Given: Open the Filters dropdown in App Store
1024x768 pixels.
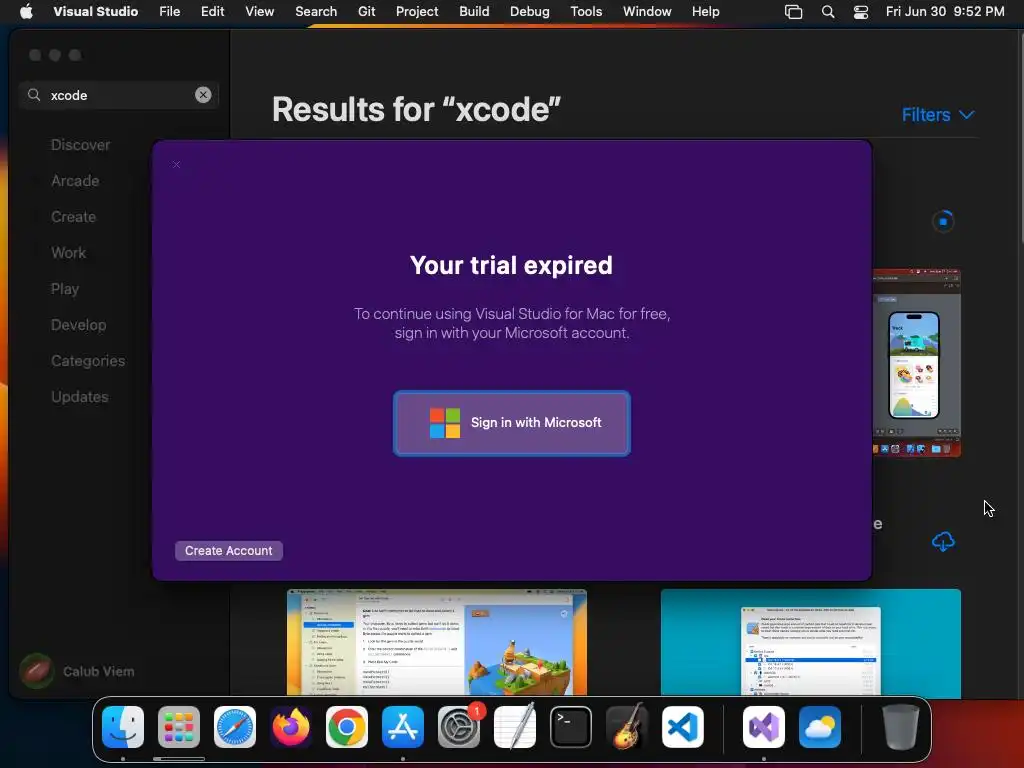Looking at the screenshot, I should (938, 115).
